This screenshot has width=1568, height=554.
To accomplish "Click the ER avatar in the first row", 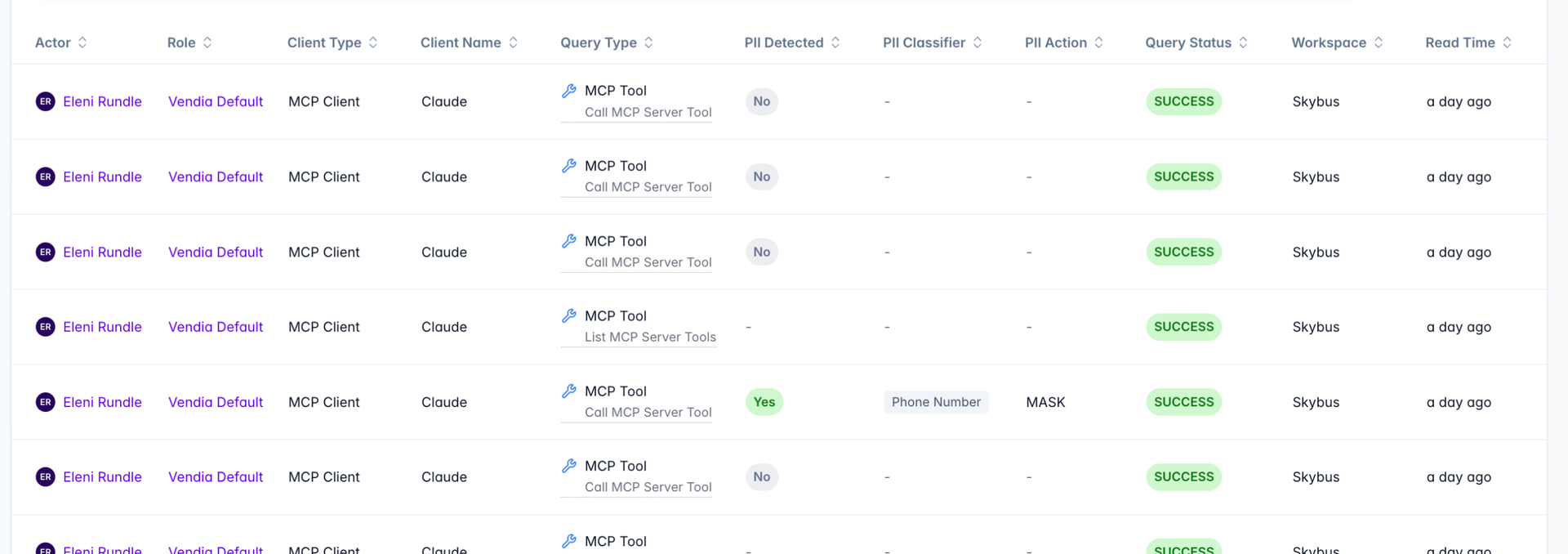I will (x=46, y=101).
